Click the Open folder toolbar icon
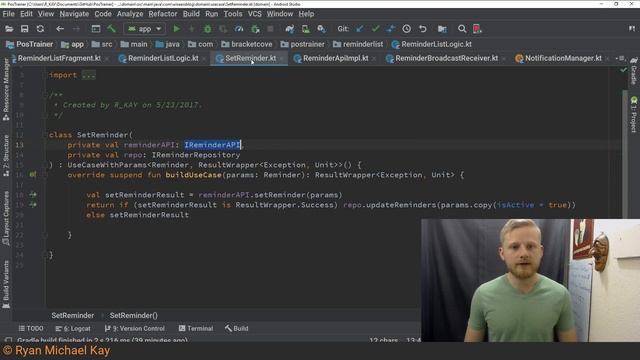The width and height of the screenshot is (640, 360). click(x=9, y=29)
